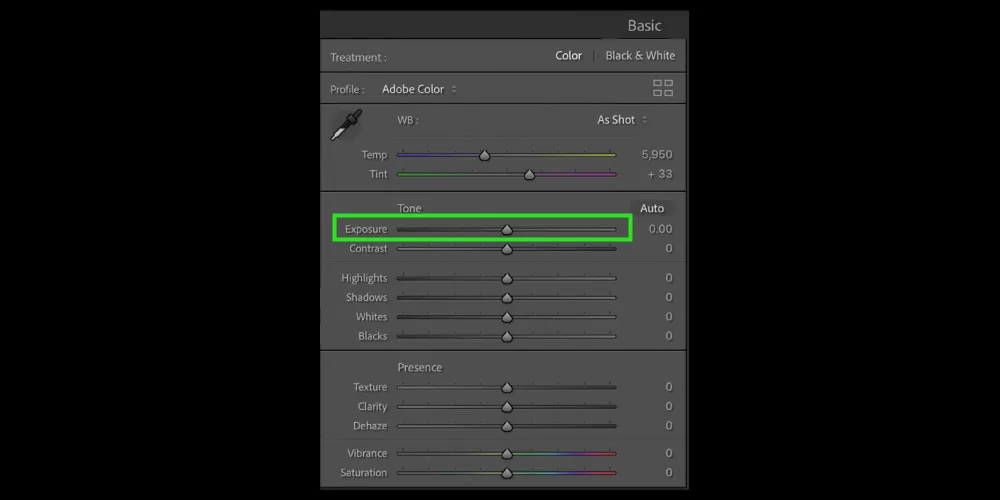
Task: Click the Saturation slider handle
Action: [507, 473]
